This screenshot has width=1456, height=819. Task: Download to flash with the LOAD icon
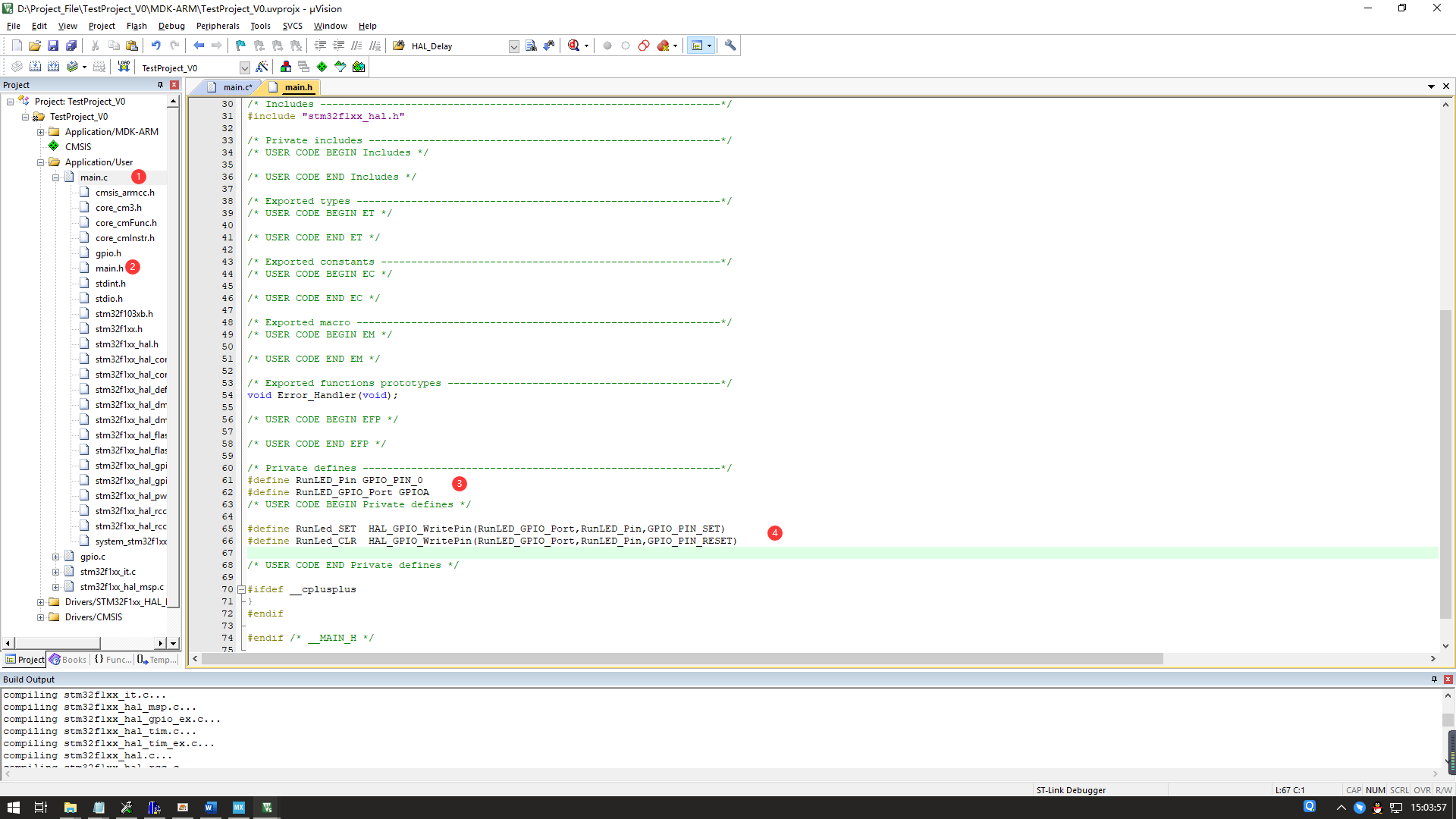point(124,67)
